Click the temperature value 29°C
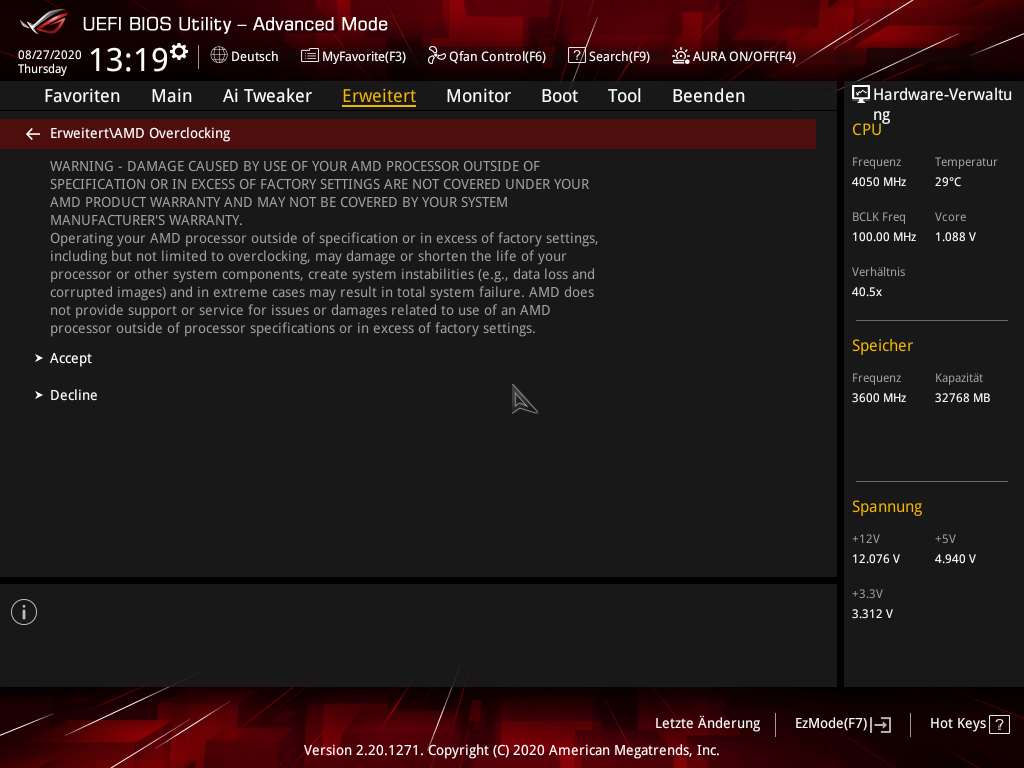Viewport: 1024px width, 768px height. 948,182
